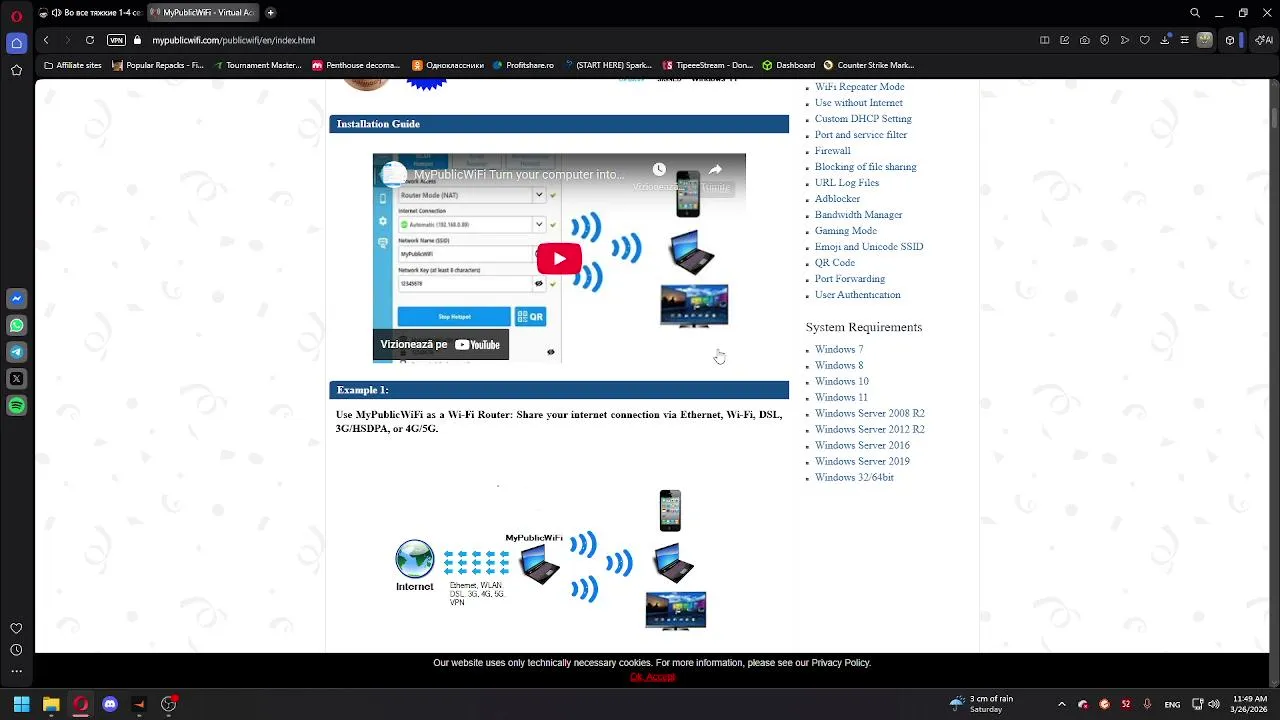Select the MyPublicWiFi tab
This screenshot has width=1280, height=720.
pyautogui.click(x=203, y=13)
